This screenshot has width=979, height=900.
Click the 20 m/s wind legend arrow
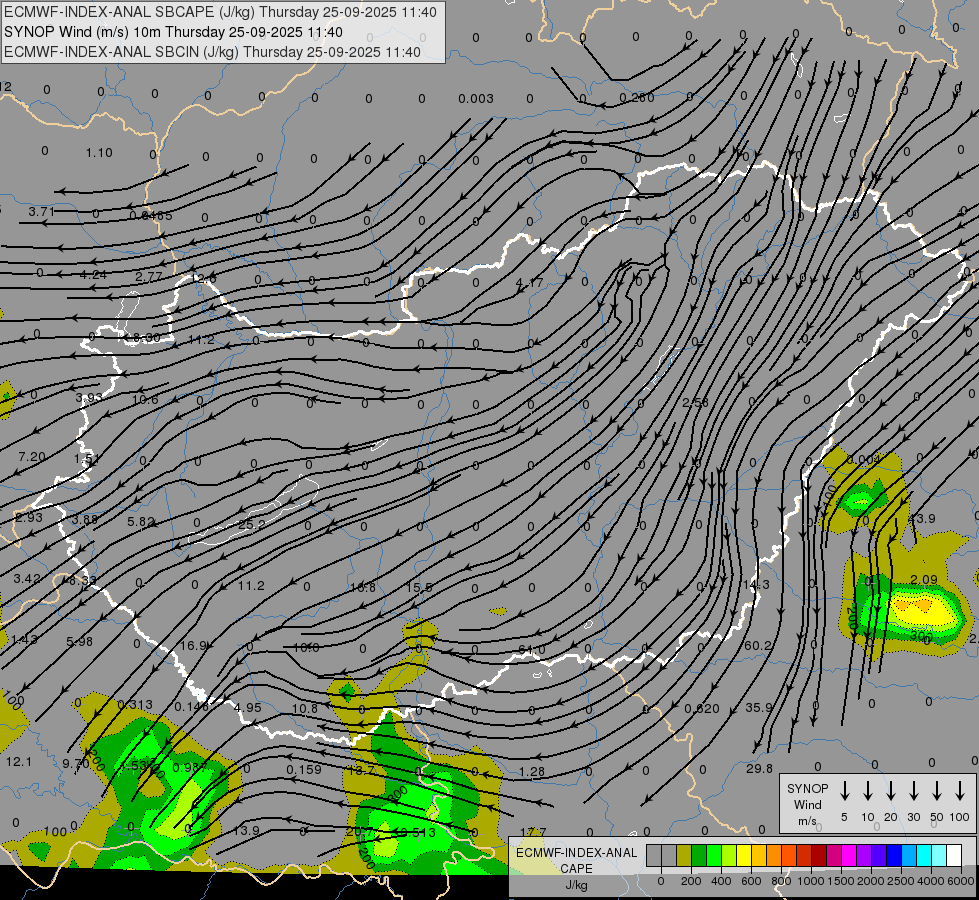point(891,790)
